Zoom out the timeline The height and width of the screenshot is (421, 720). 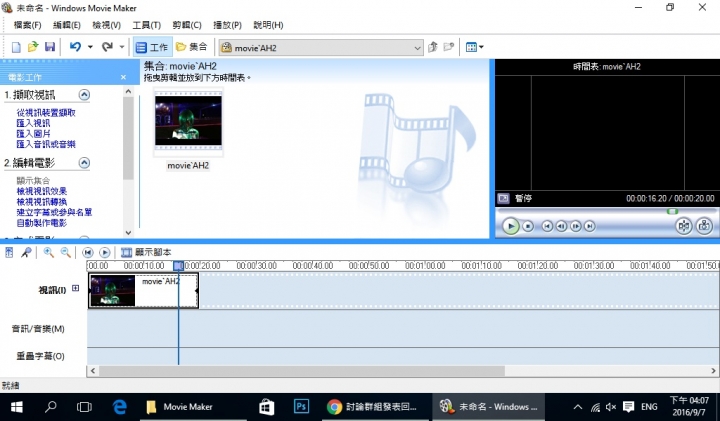(66, 252)
